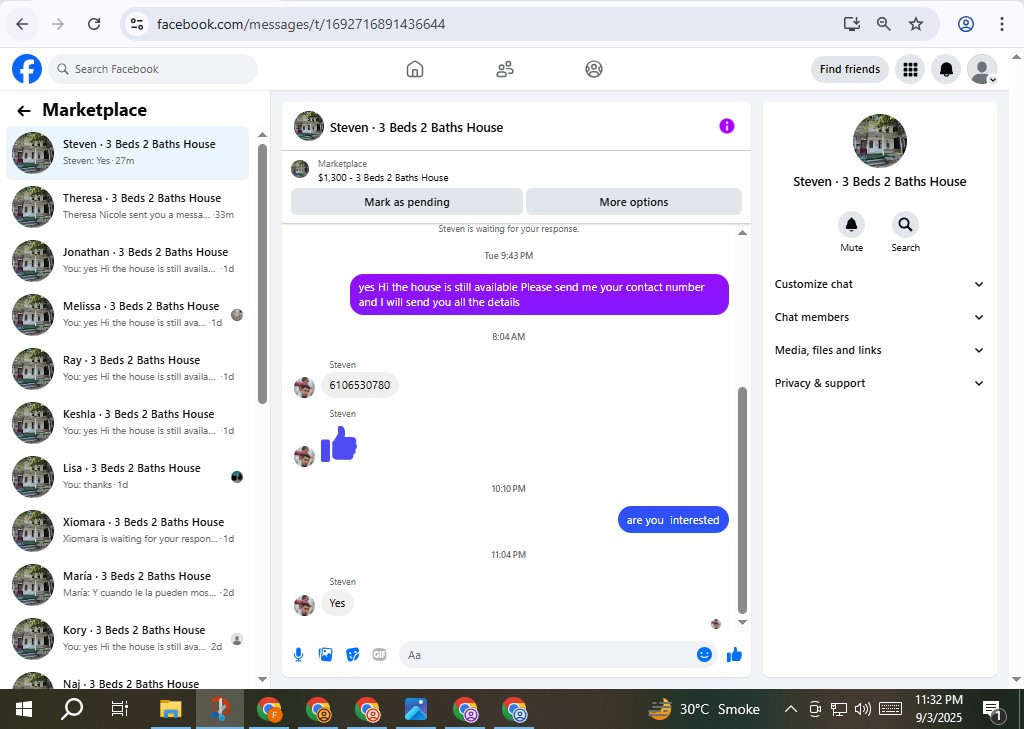
Task: Click the Mark as pending button
Action: click(407, 202)
